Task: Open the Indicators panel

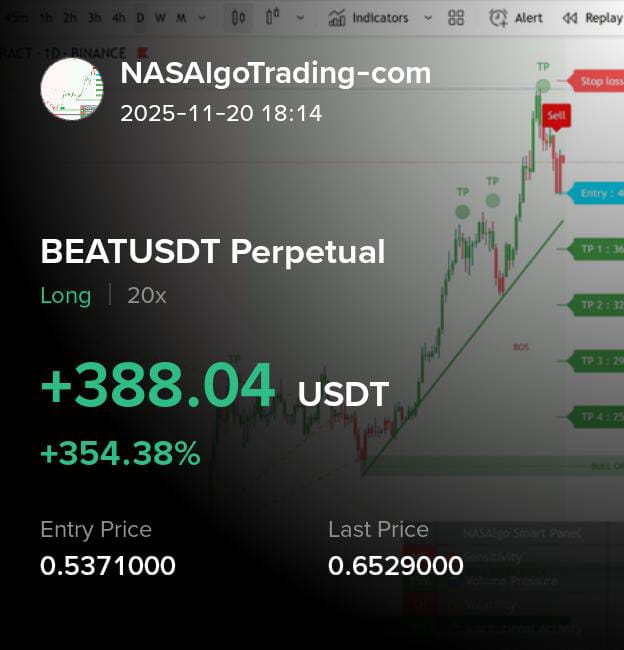Action: 370,18
